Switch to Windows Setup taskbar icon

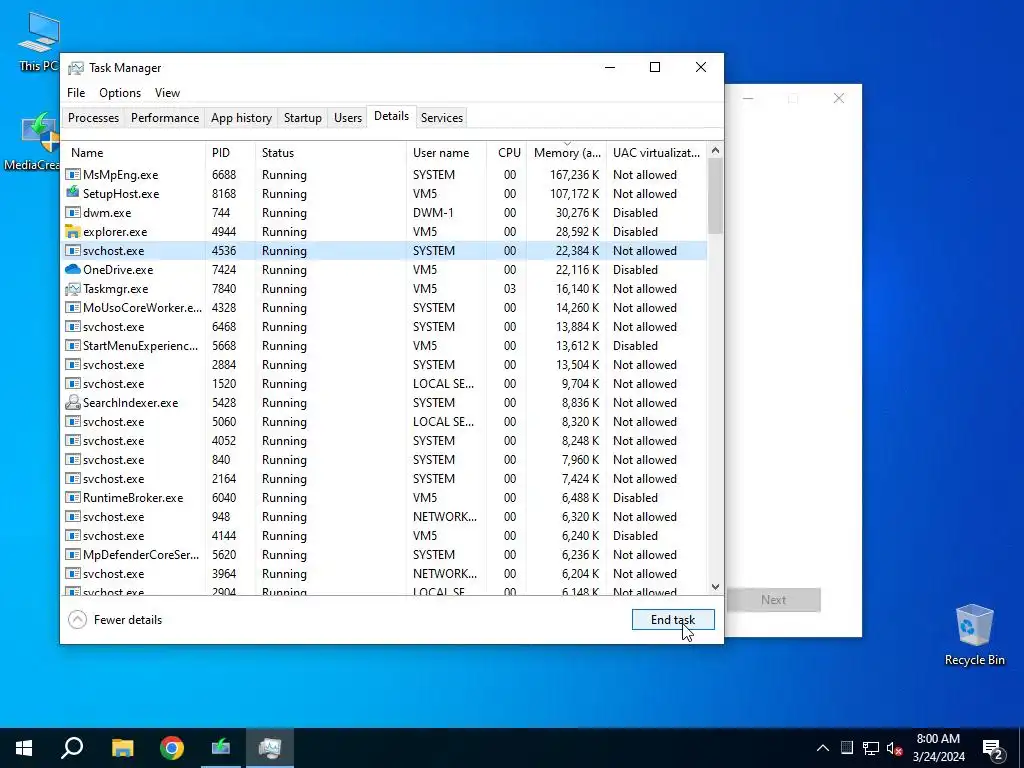(221, 748)
